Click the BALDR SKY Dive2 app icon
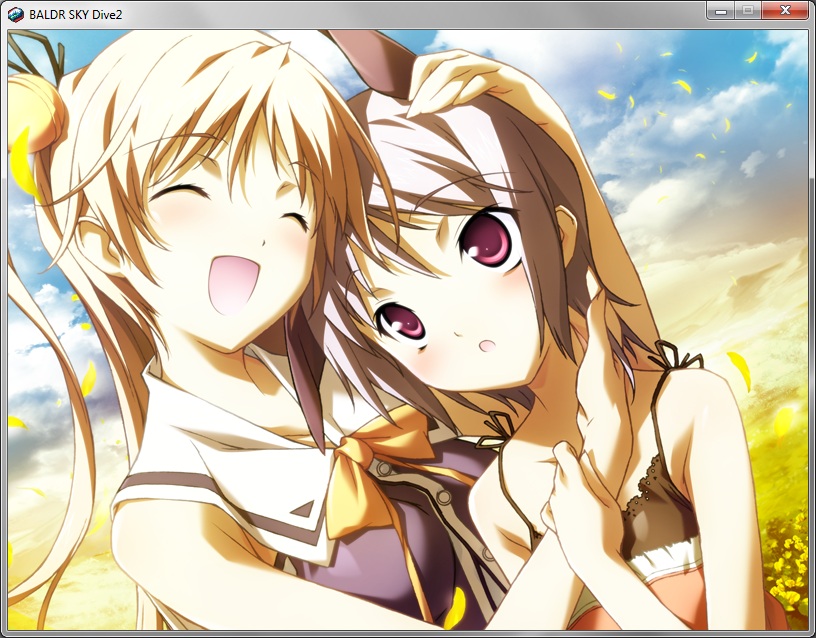 16,15
